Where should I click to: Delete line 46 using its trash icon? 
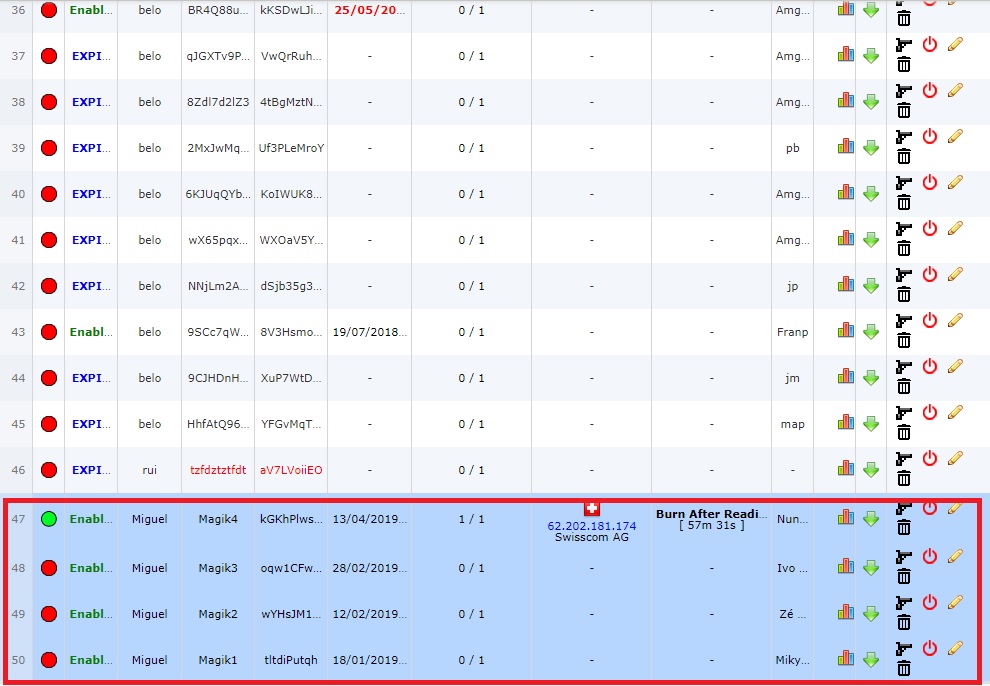coord(904,479)
